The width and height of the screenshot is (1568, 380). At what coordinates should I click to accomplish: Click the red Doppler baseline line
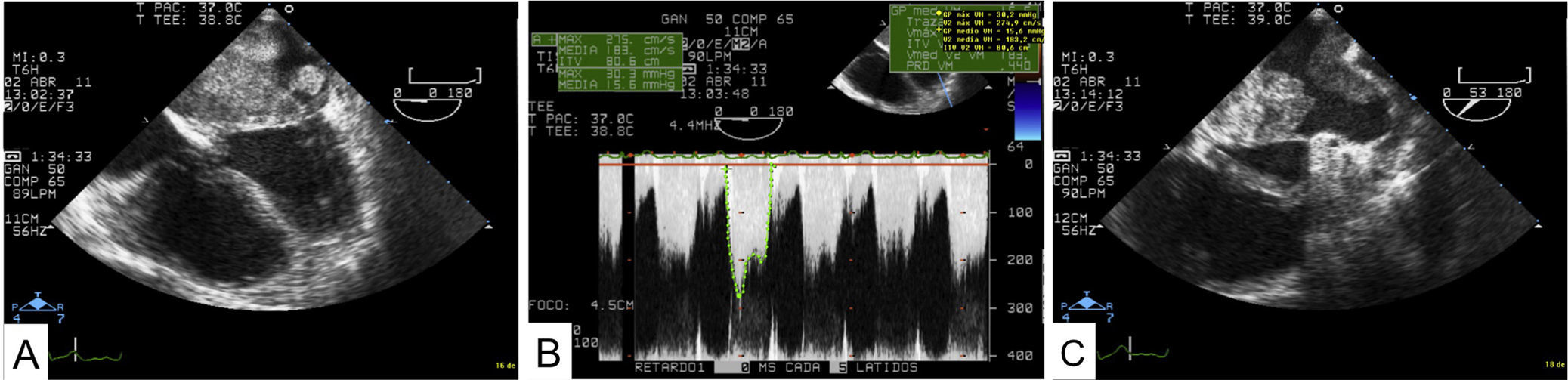793,164
